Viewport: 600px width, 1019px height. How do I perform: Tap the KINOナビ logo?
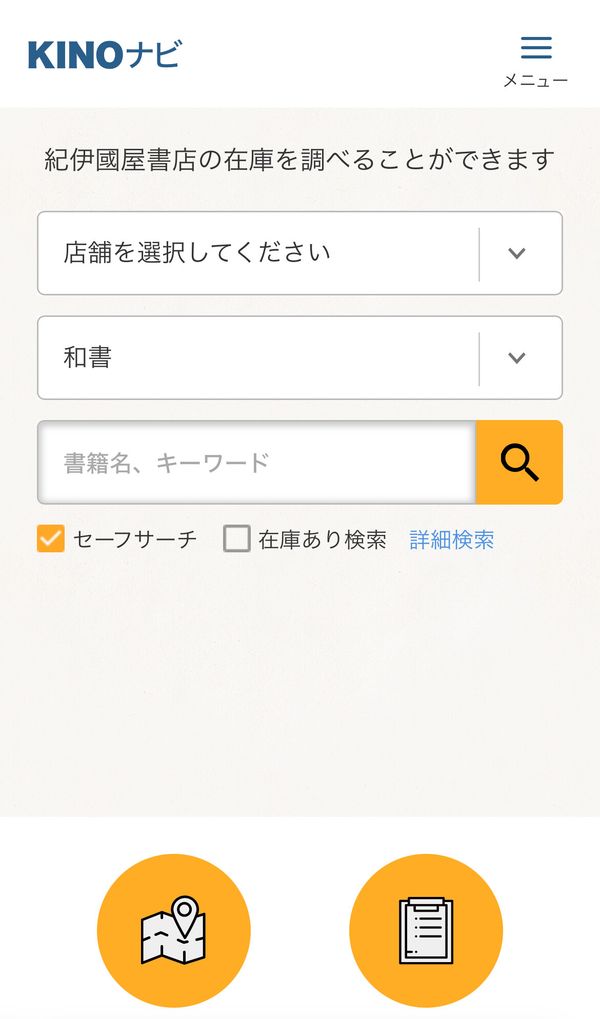tap(104, 55)
